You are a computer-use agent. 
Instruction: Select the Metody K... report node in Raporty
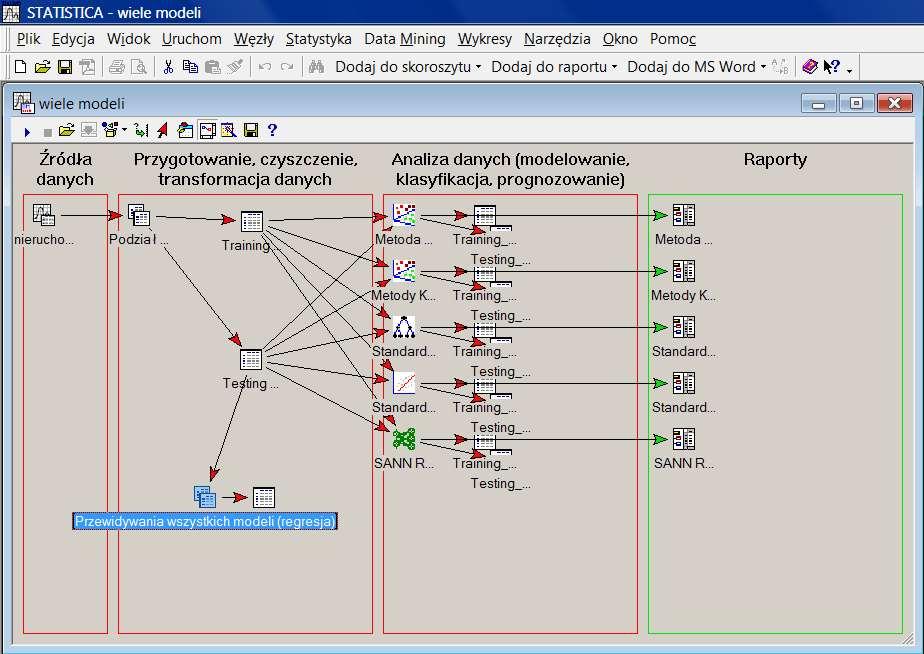[x=684, y=271]
